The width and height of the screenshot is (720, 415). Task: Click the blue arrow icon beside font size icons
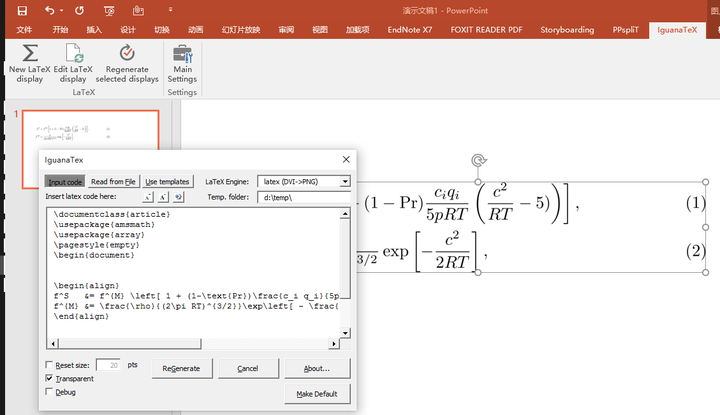tap(178, 197)
